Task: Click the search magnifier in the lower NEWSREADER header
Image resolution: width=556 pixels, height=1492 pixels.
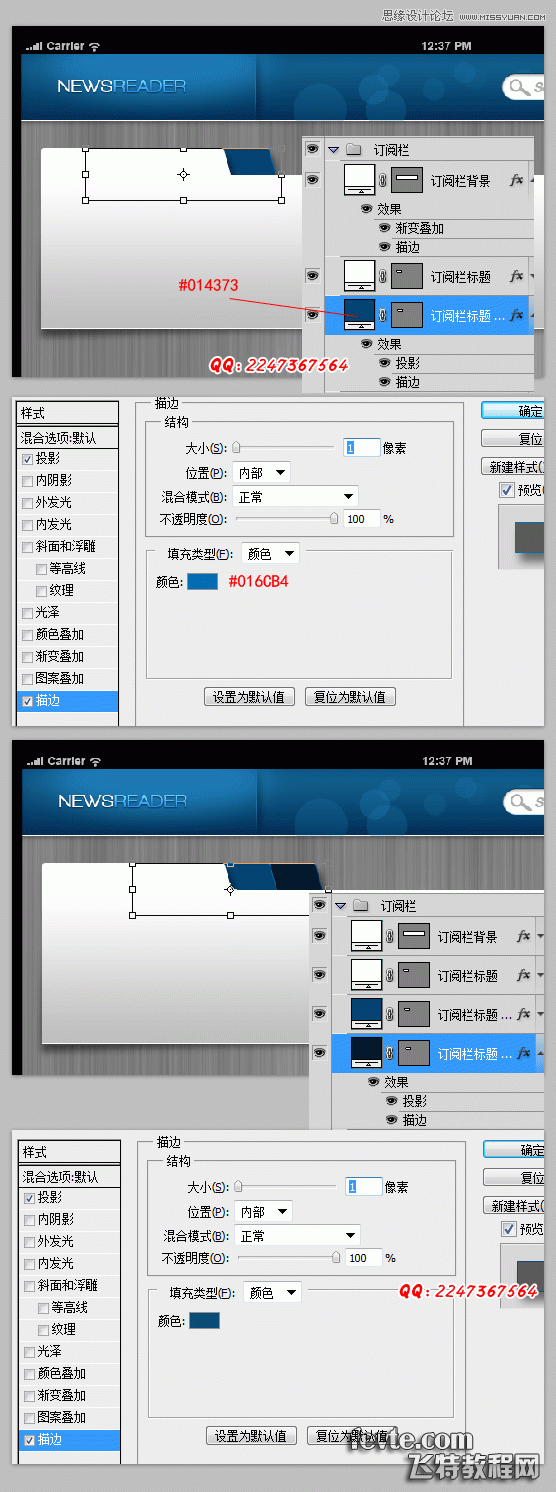Action: 520,801
